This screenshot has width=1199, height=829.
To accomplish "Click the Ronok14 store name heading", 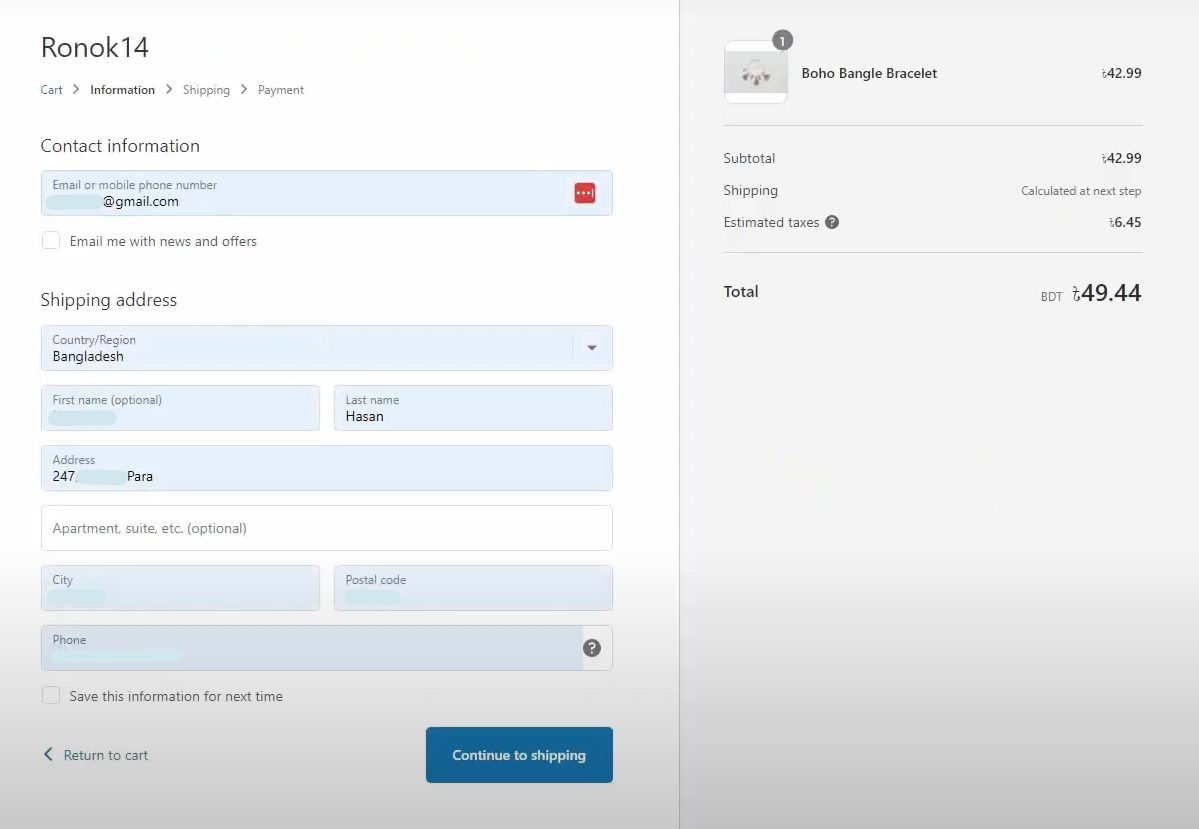I will click(95, 47).
